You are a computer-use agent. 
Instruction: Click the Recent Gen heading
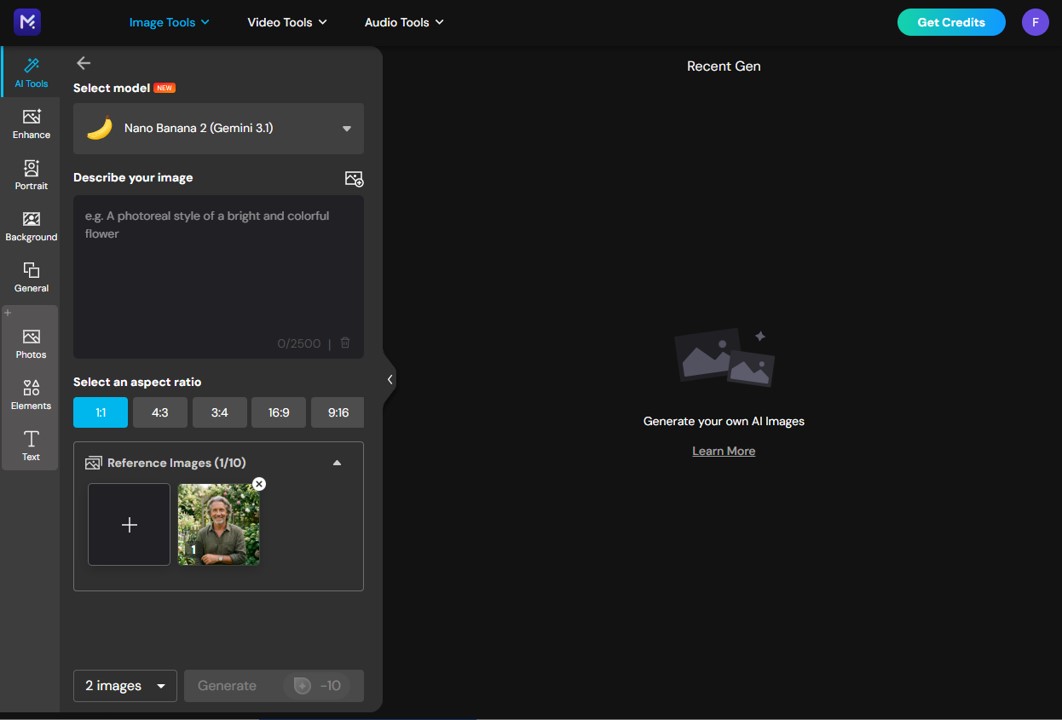point(723,66)
